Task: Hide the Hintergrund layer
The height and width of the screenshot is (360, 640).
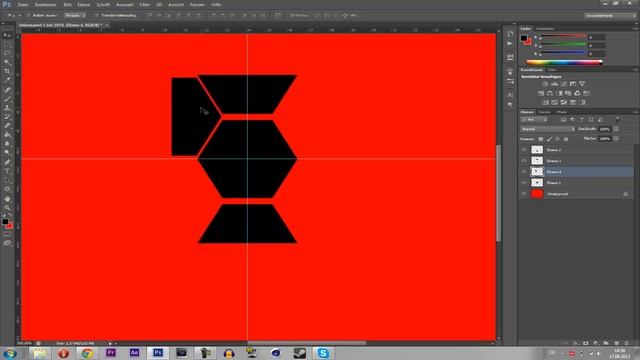Action: [524, 194]
